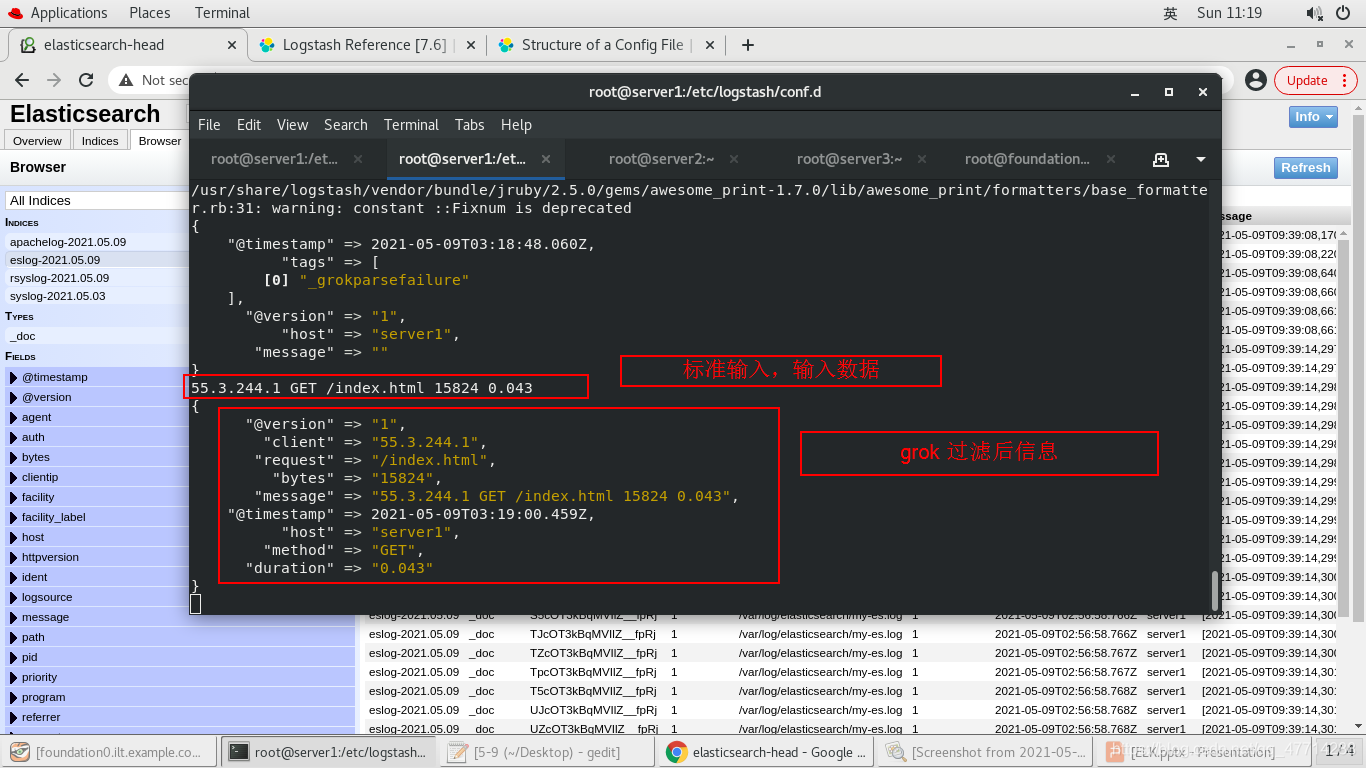The height and width of the screenshot is (768, 1366).
Task: Open the Sun 11:19 clock
Action: tap(1229, 13)
